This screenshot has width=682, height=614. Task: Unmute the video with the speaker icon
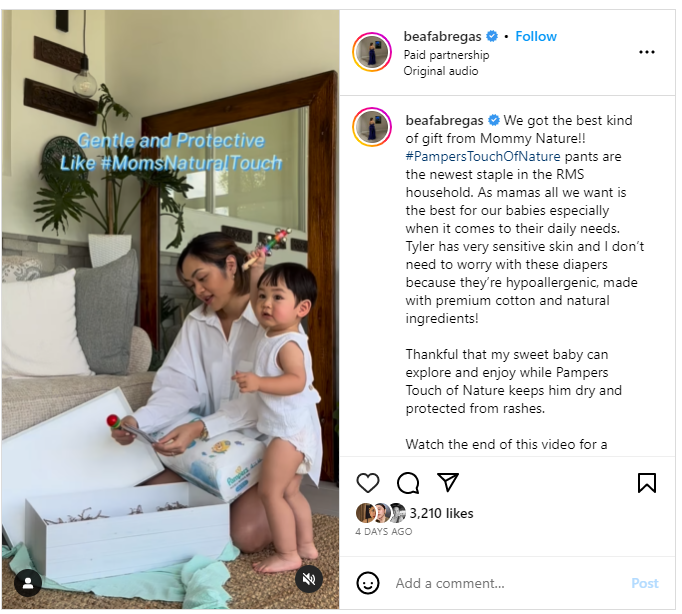coord(309,579)
